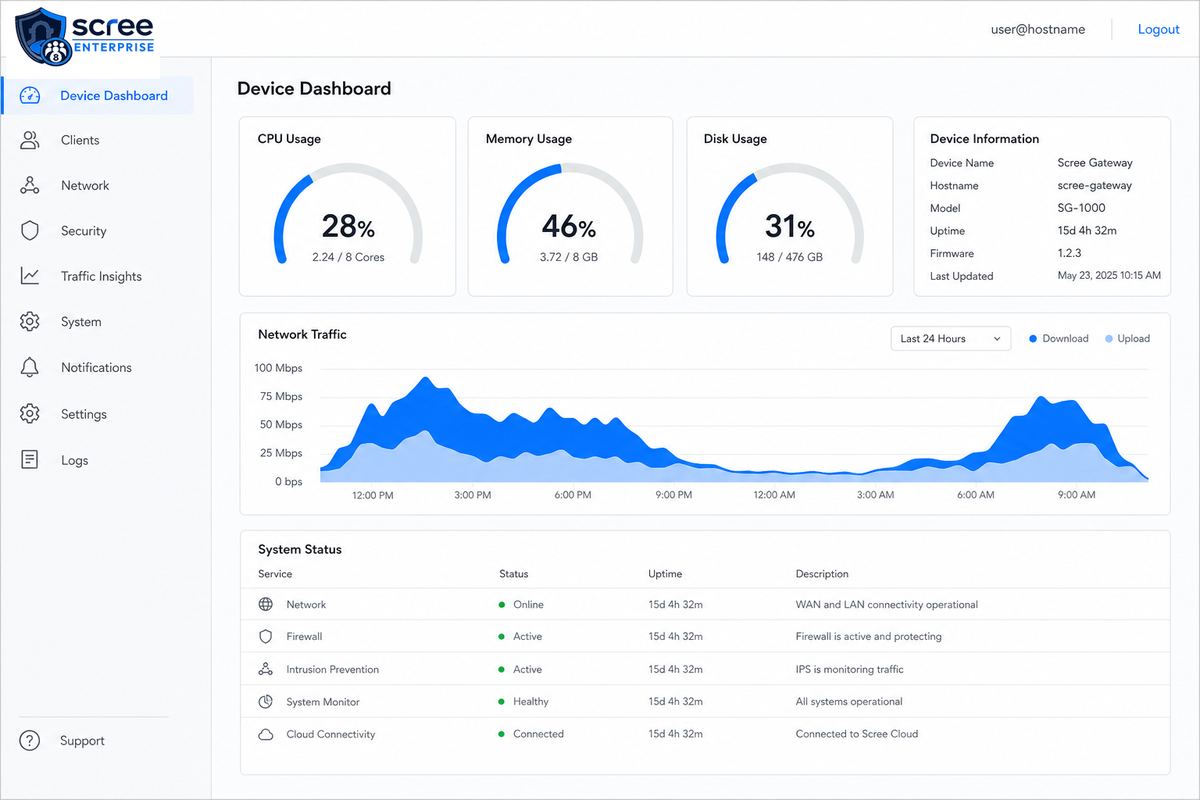
Task: Click the Scree Enterprise logo
Action: pyautogui.click(x=86, y=35)
